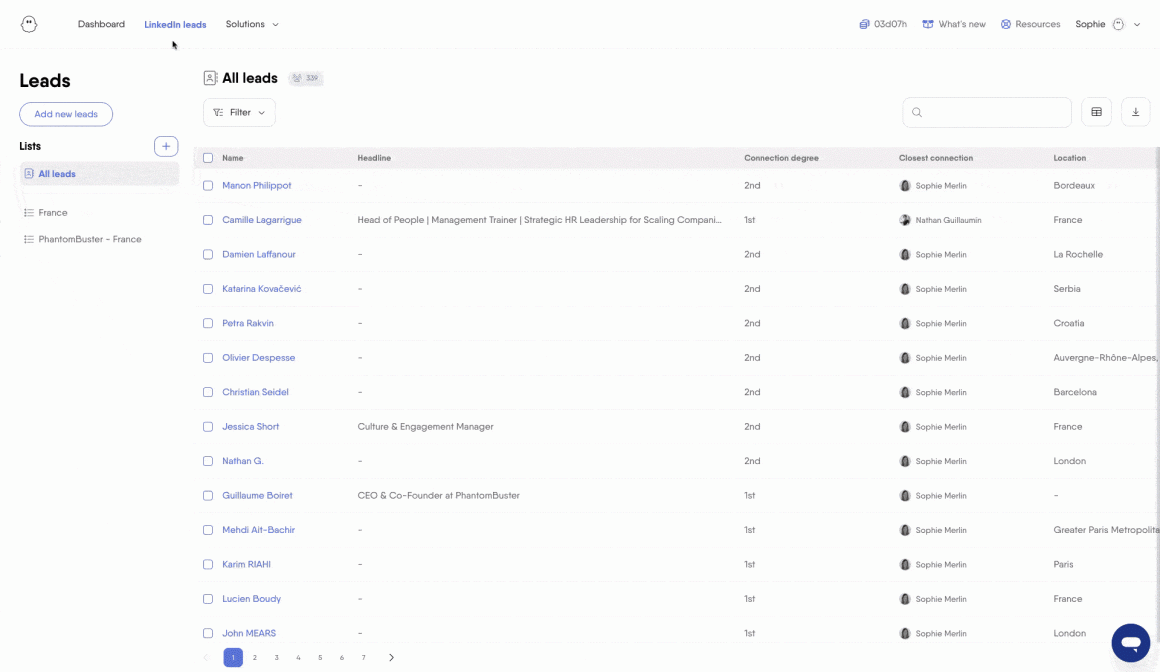Open the Solutions dropdown menu
Image resolution: width=1160 pixels, height=672 pixels.
[252, 24]
